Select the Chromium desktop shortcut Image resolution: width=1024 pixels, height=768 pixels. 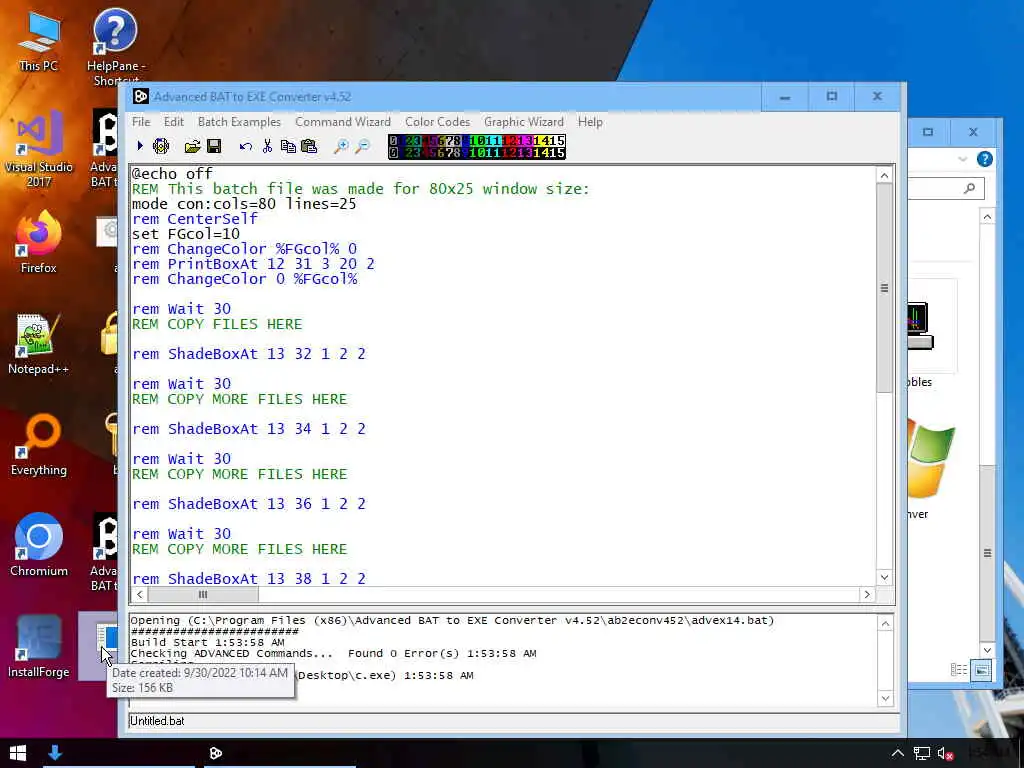39,545
